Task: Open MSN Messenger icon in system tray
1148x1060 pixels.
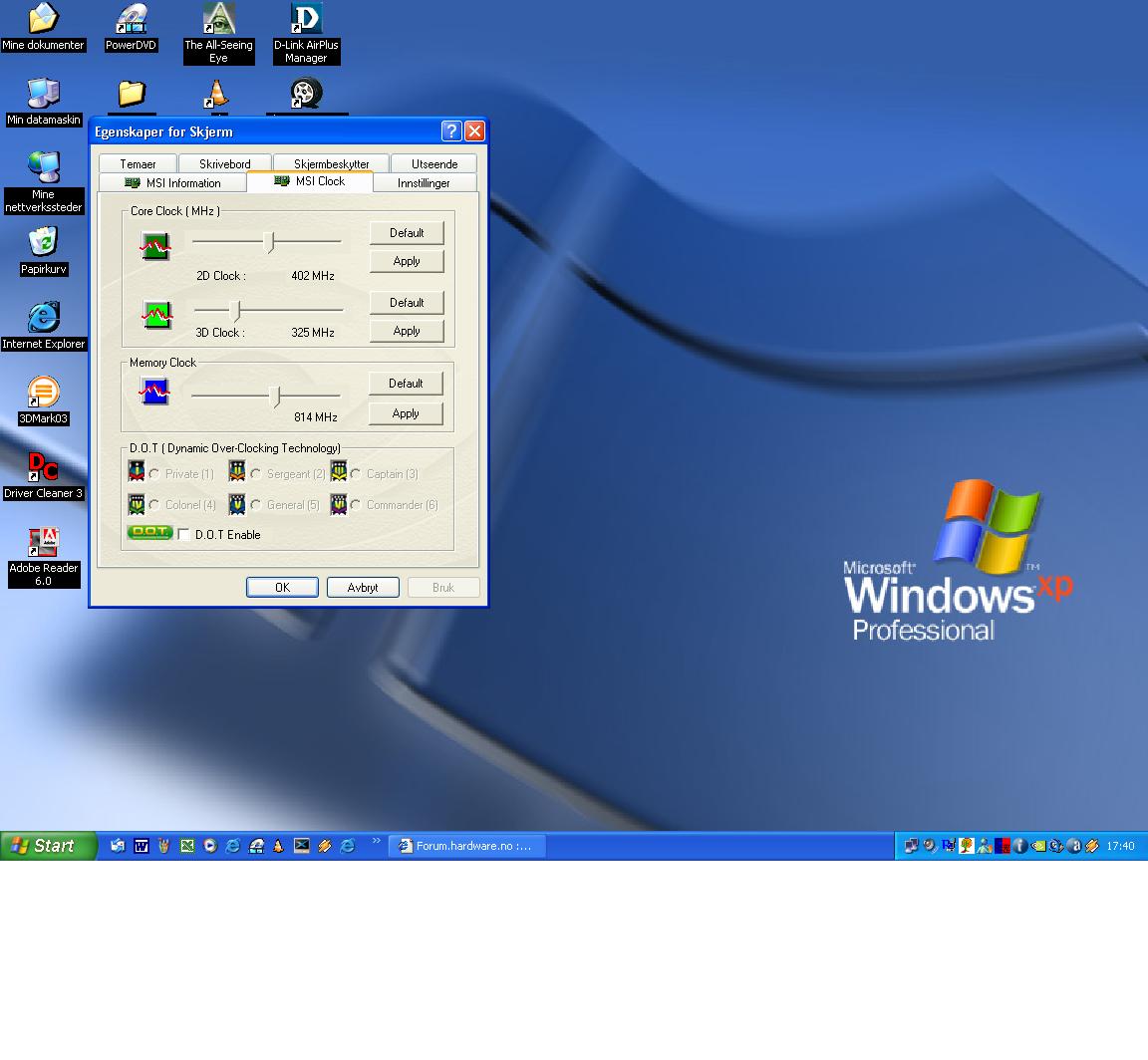Action: pyautogui.click(x=985, y=846)
